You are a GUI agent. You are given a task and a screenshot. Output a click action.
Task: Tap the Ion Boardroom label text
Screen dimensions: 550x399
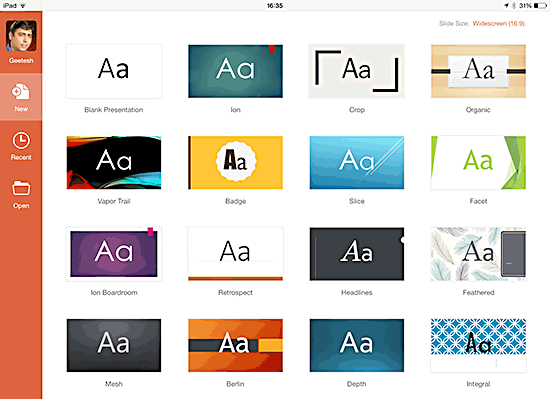(x=114, y=292)
